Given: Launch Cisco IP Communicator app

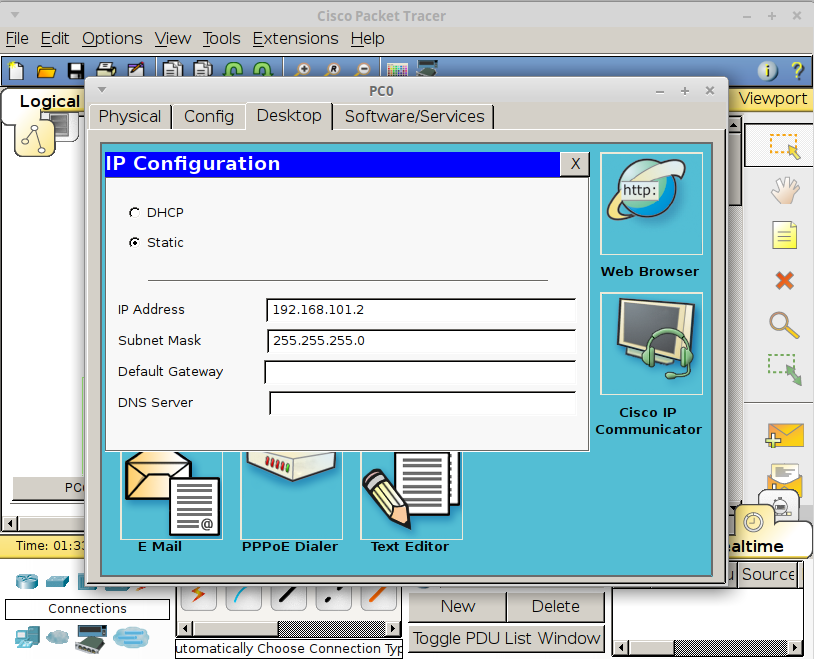Looking at the screenshot, I should 651,343.
